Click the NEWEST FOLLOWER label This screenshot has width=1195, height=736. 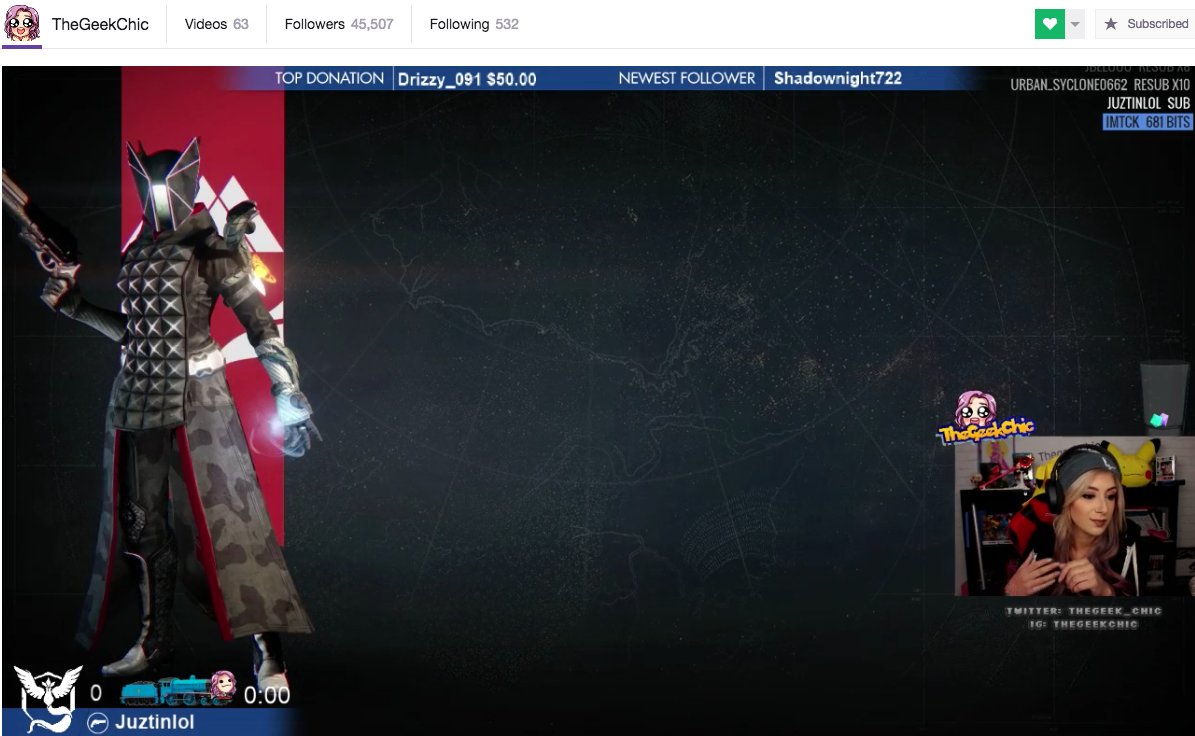click(x=687, y=78)
